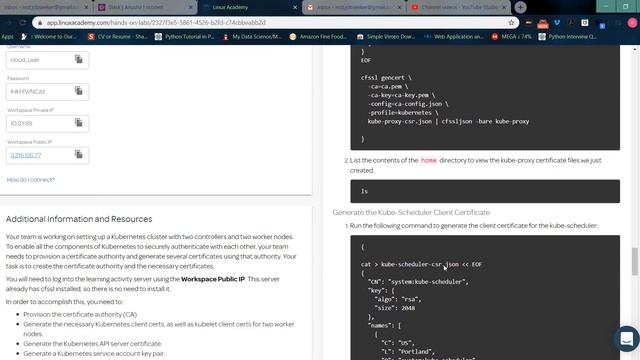Click the Additional Information and Resources heading
This screenshot has width=640, height=360.
point(79,219)
